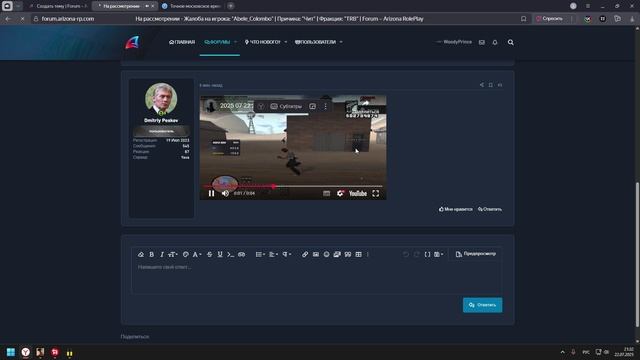
Task: Click the picture-in-picture icon on video overlay
Action: click(313, 106)
